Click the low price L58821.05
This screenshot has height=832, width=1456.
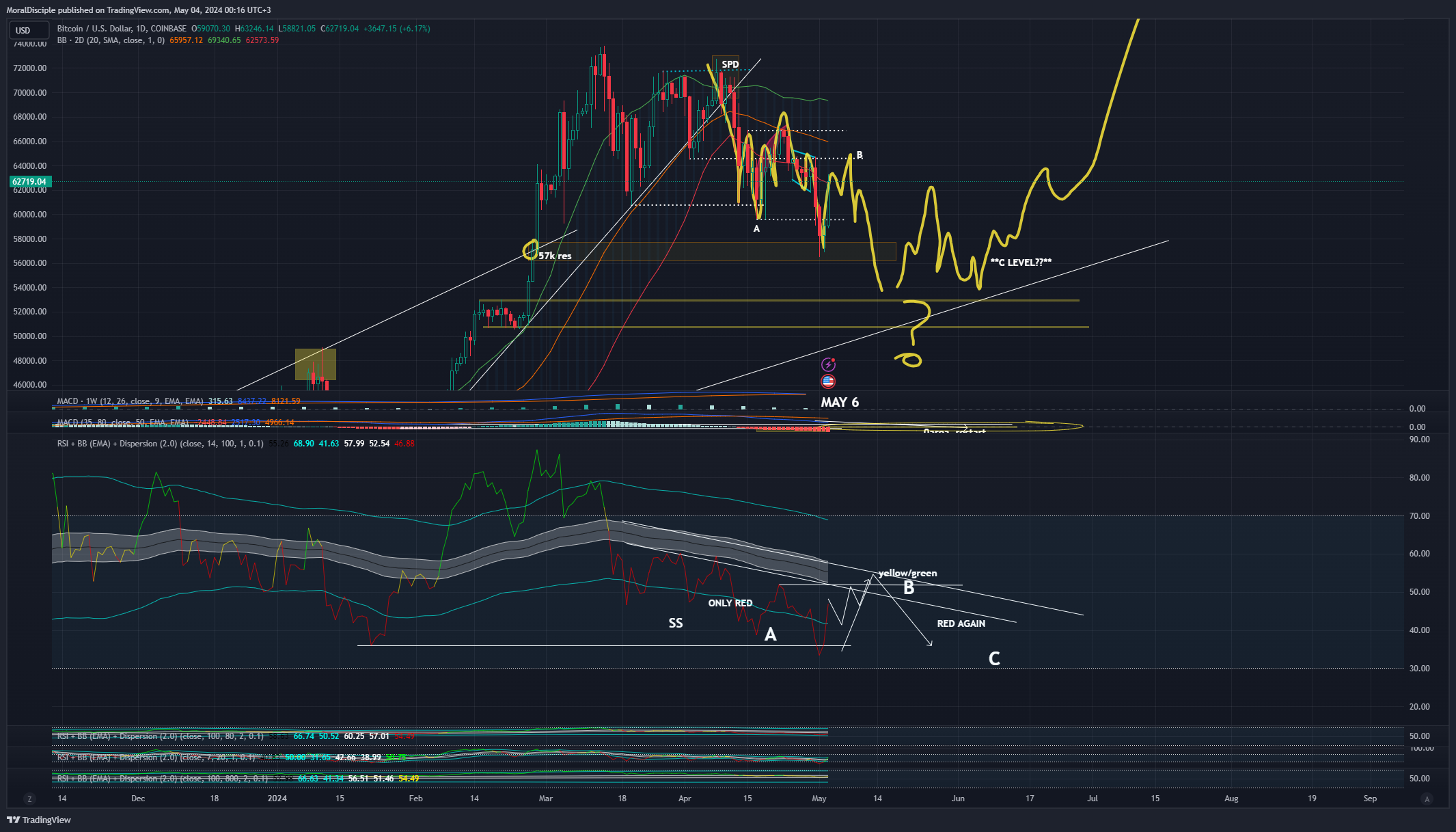(x=297, y=29)
